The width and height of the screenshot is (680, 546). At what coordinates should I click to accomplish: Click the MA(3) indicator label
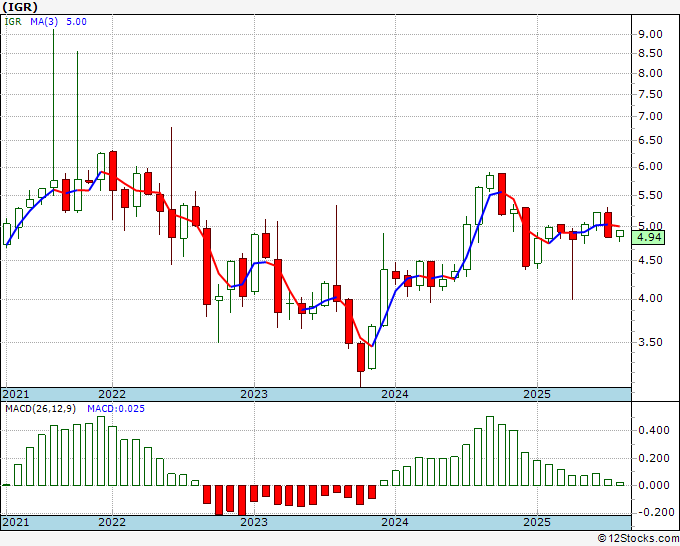click(45, 21)
